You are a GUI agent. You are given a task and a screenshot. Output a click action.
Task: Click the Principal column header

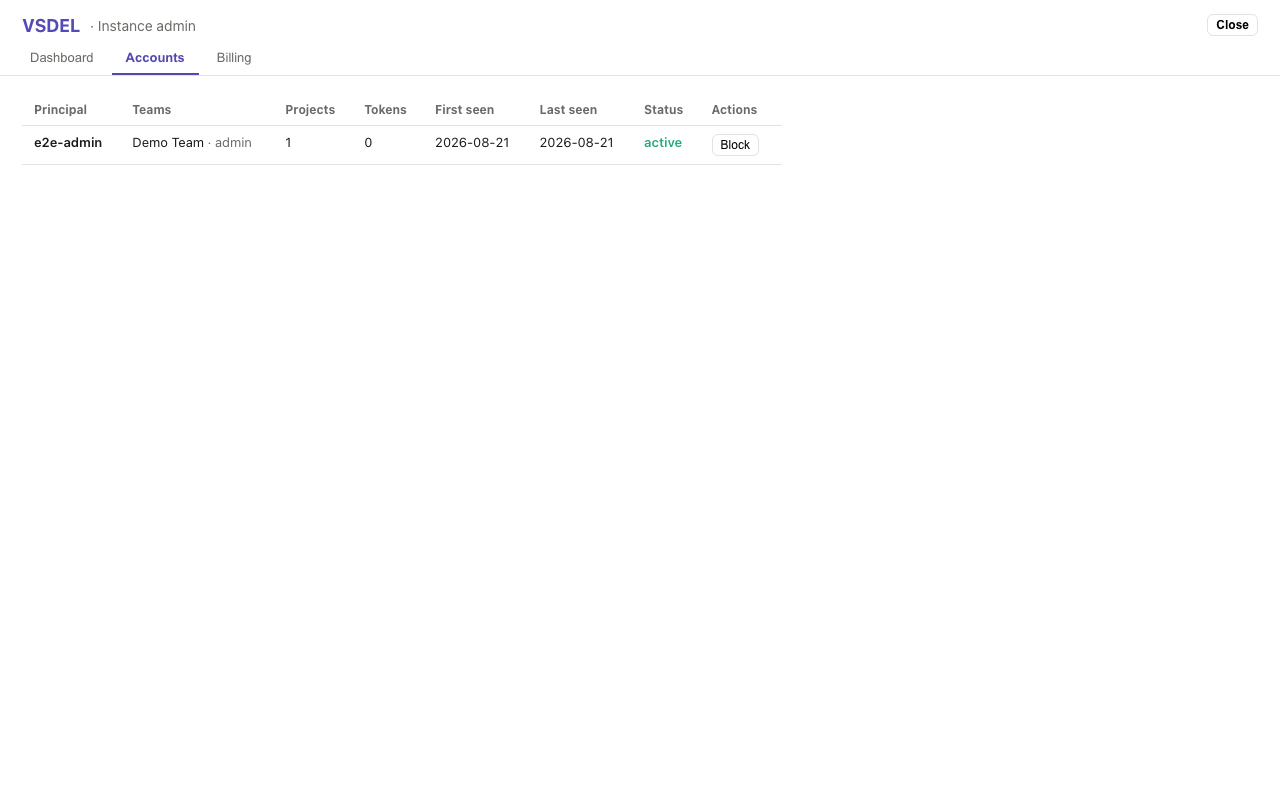tap(60, 110)
